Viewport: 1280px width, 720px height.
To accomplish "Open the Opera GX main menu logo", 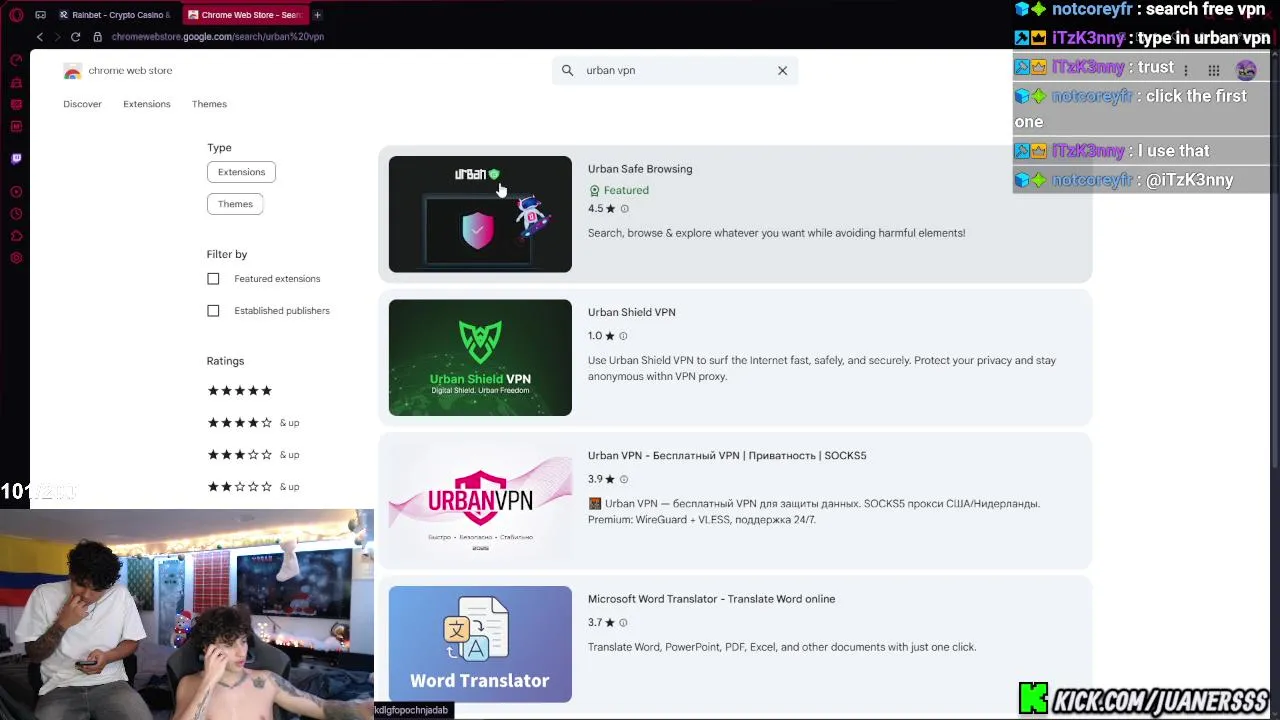I will pyautogui.click(x=16, y=15).
